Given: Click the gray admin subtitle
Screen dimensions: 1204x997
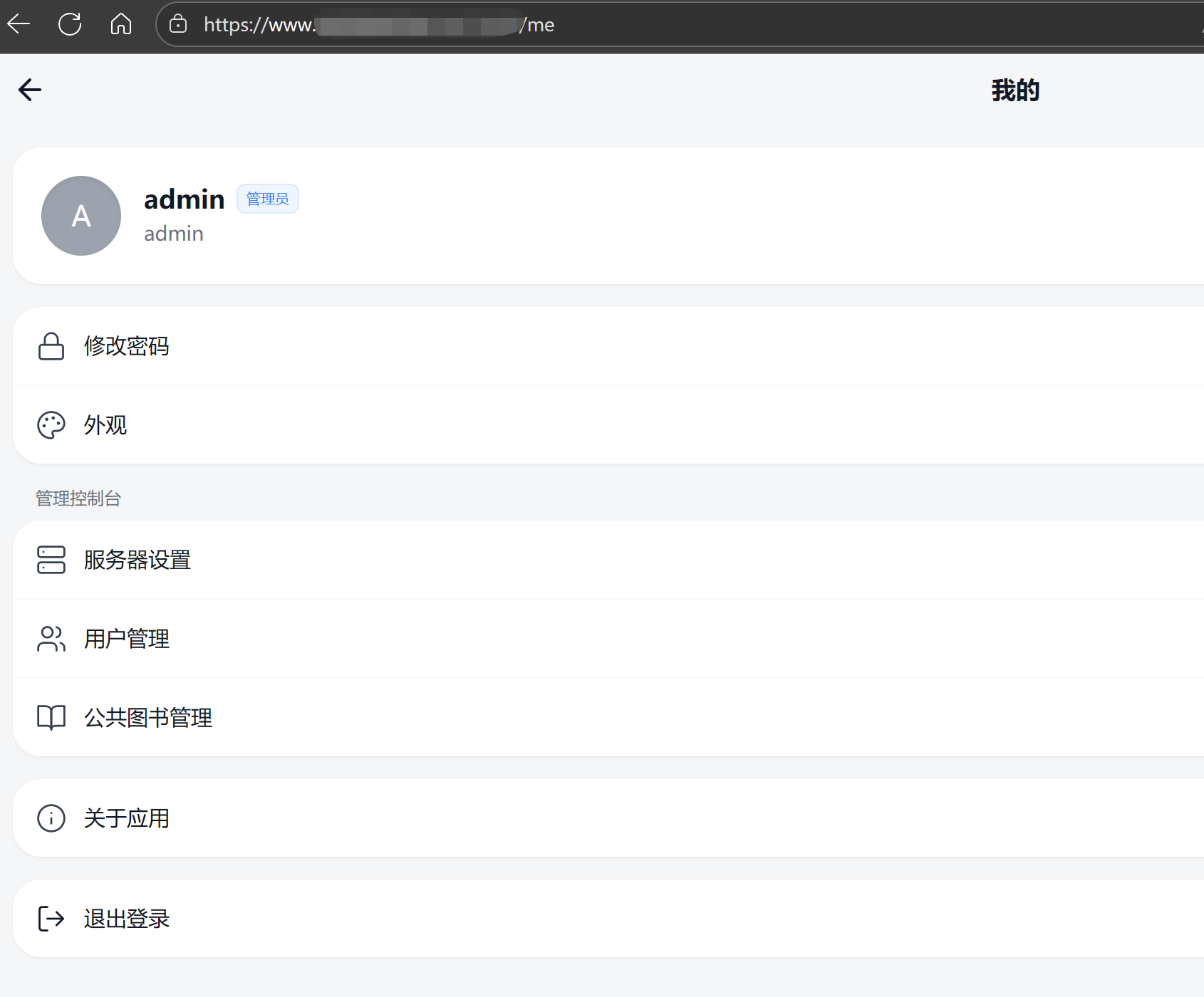Looking at the screenshot, I should pos(174,234).
